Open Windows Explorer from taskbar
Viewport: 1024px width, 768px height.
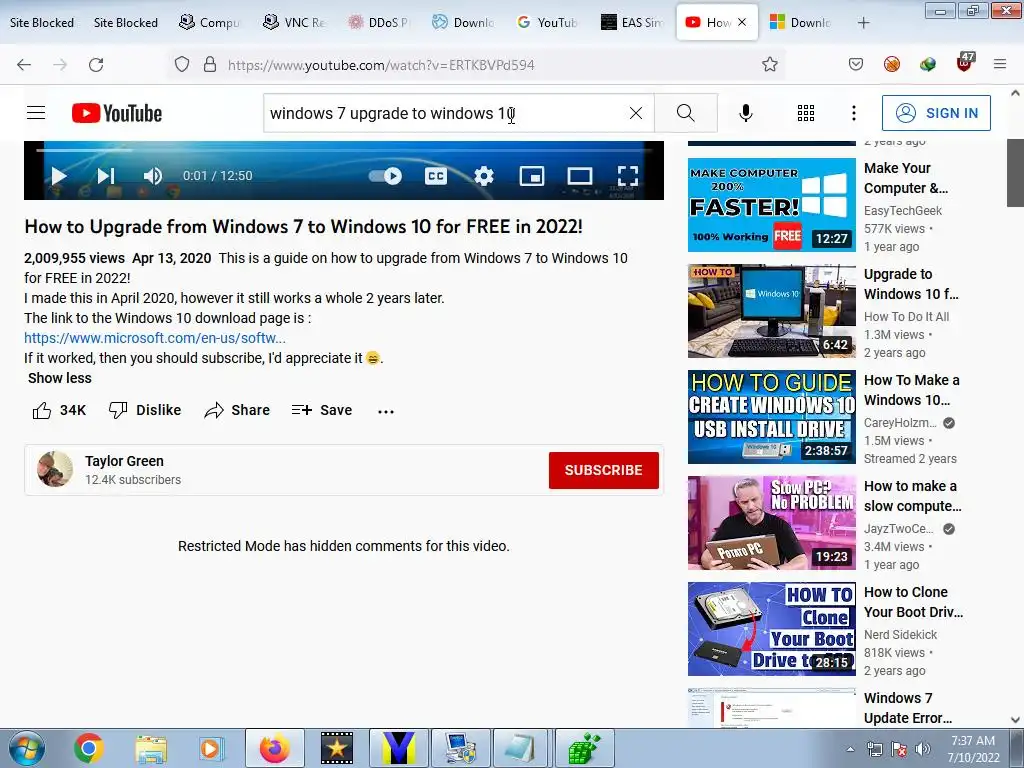point(150,748)
